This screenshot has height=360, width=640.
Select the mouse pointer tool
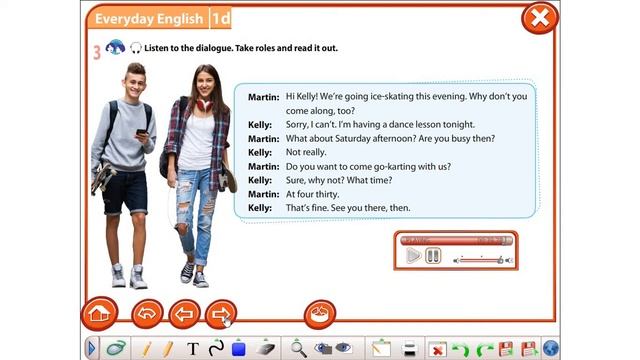(116, 349)
